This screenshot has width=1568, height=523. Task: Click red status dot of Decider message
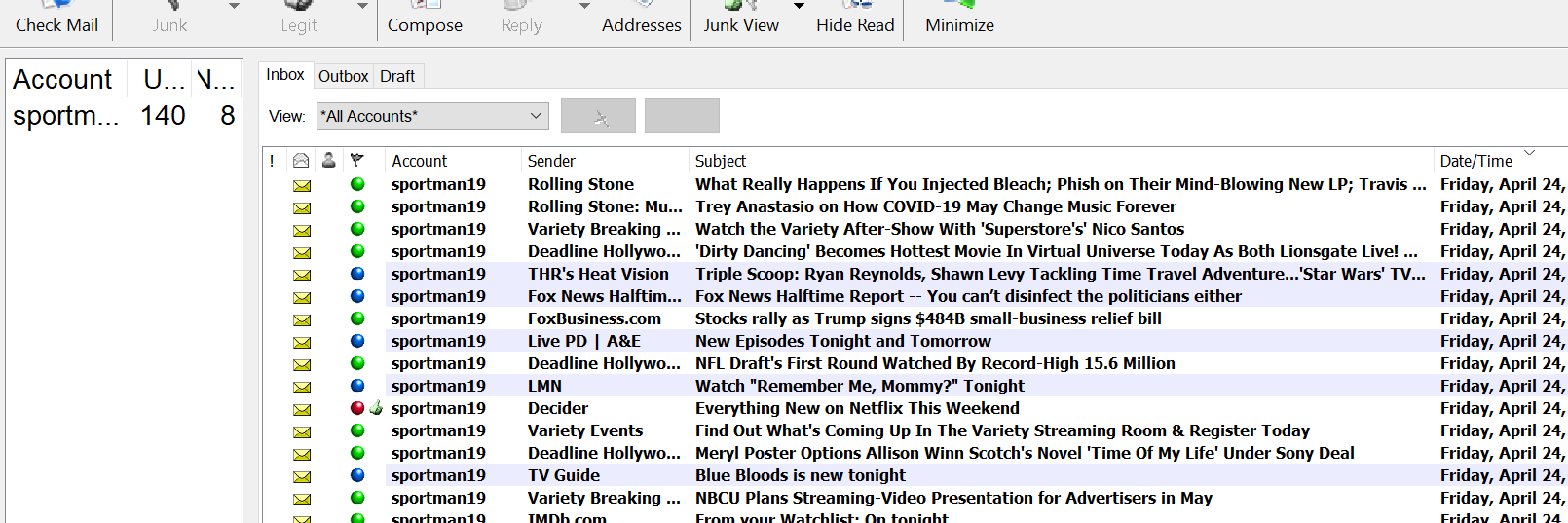coord(357,408)
